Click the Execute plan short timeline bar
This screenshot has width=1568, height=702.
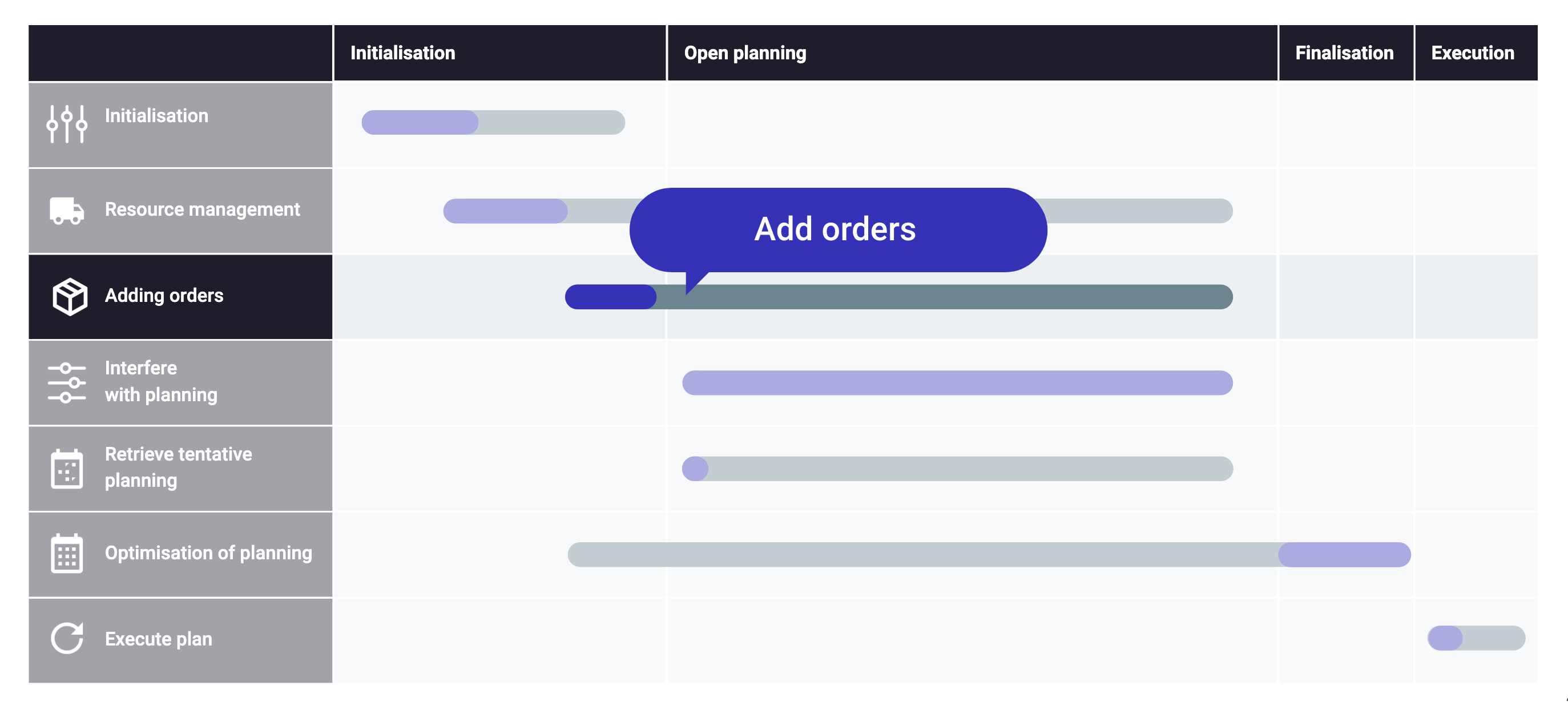tap(1476, 638)
